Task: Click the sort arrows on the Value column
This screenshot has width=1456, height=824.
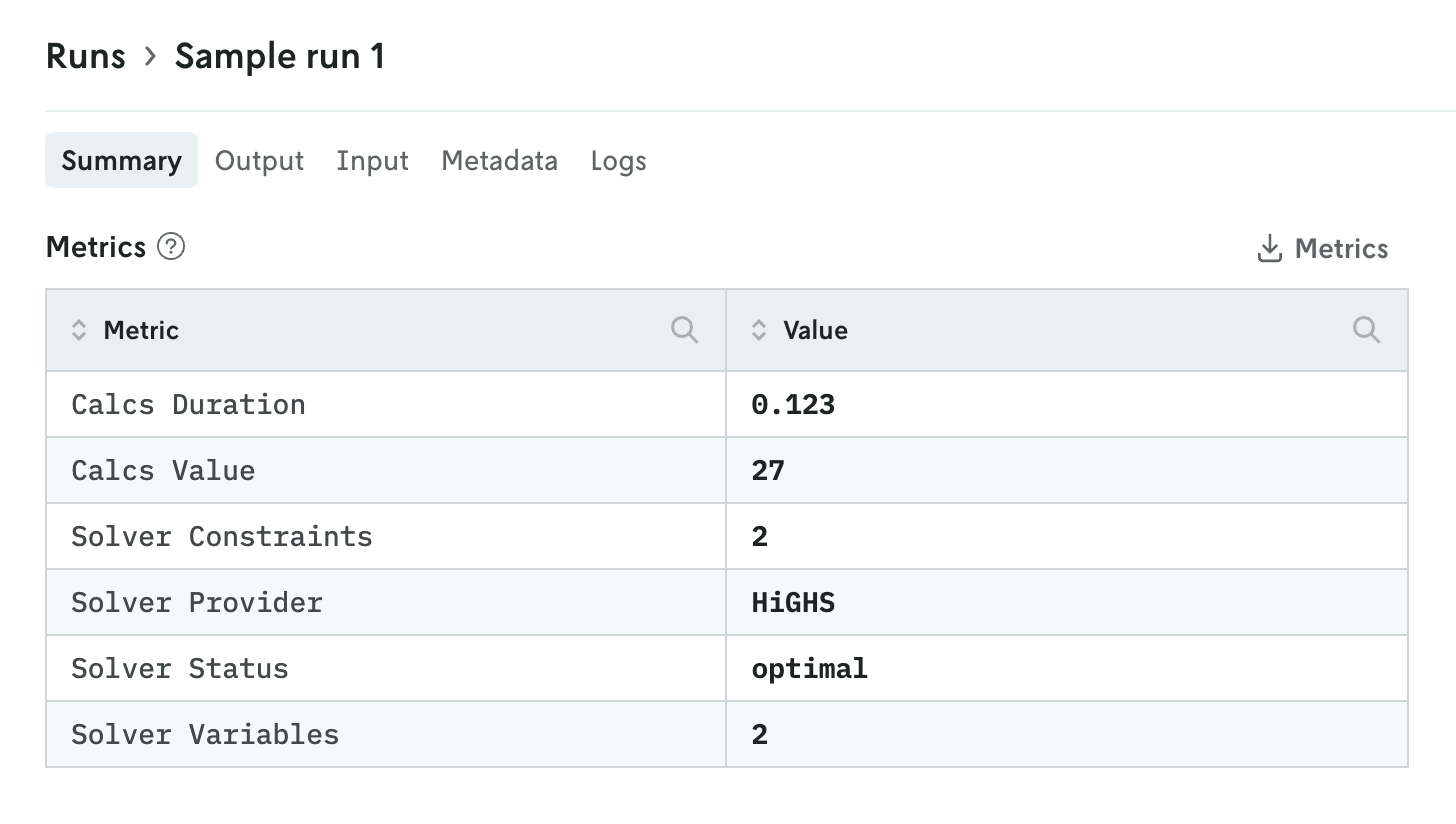Action: [757, 330]
